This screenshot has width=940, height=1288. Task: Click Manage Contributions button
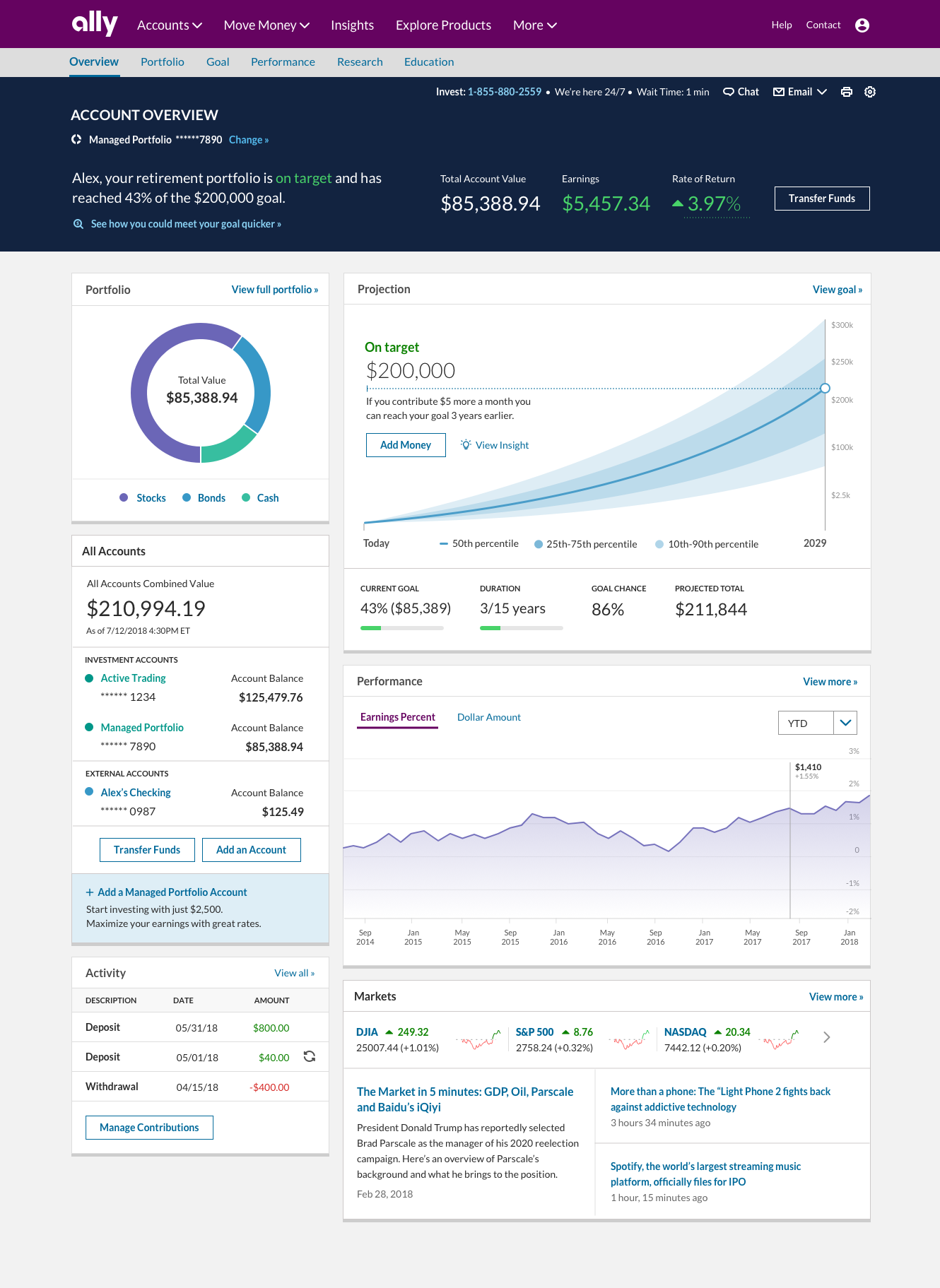[149, 1128]
